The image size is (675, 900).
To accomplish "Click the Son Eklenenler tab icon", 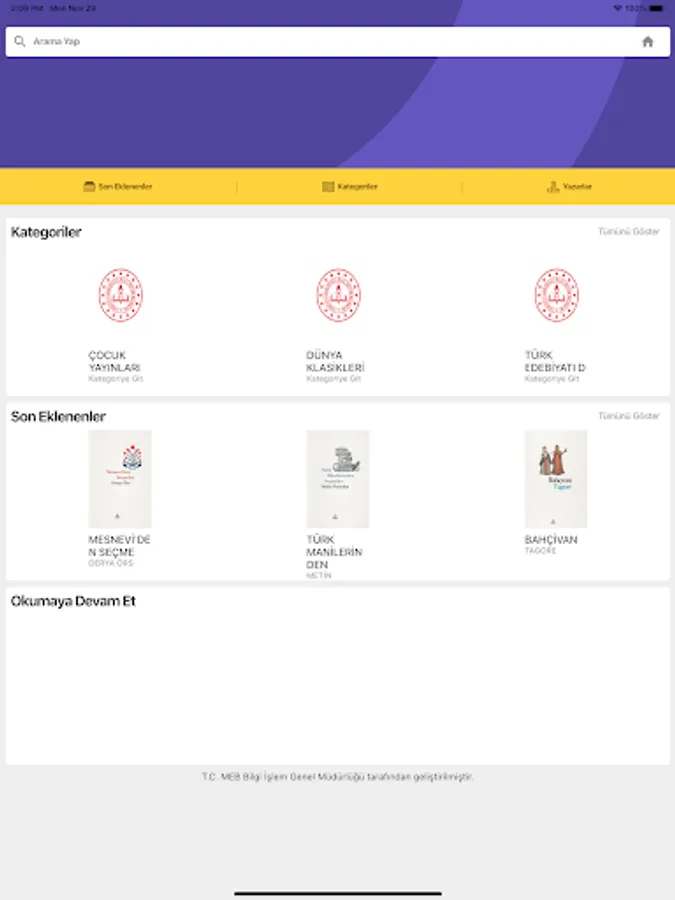I will tap(89, 186).
